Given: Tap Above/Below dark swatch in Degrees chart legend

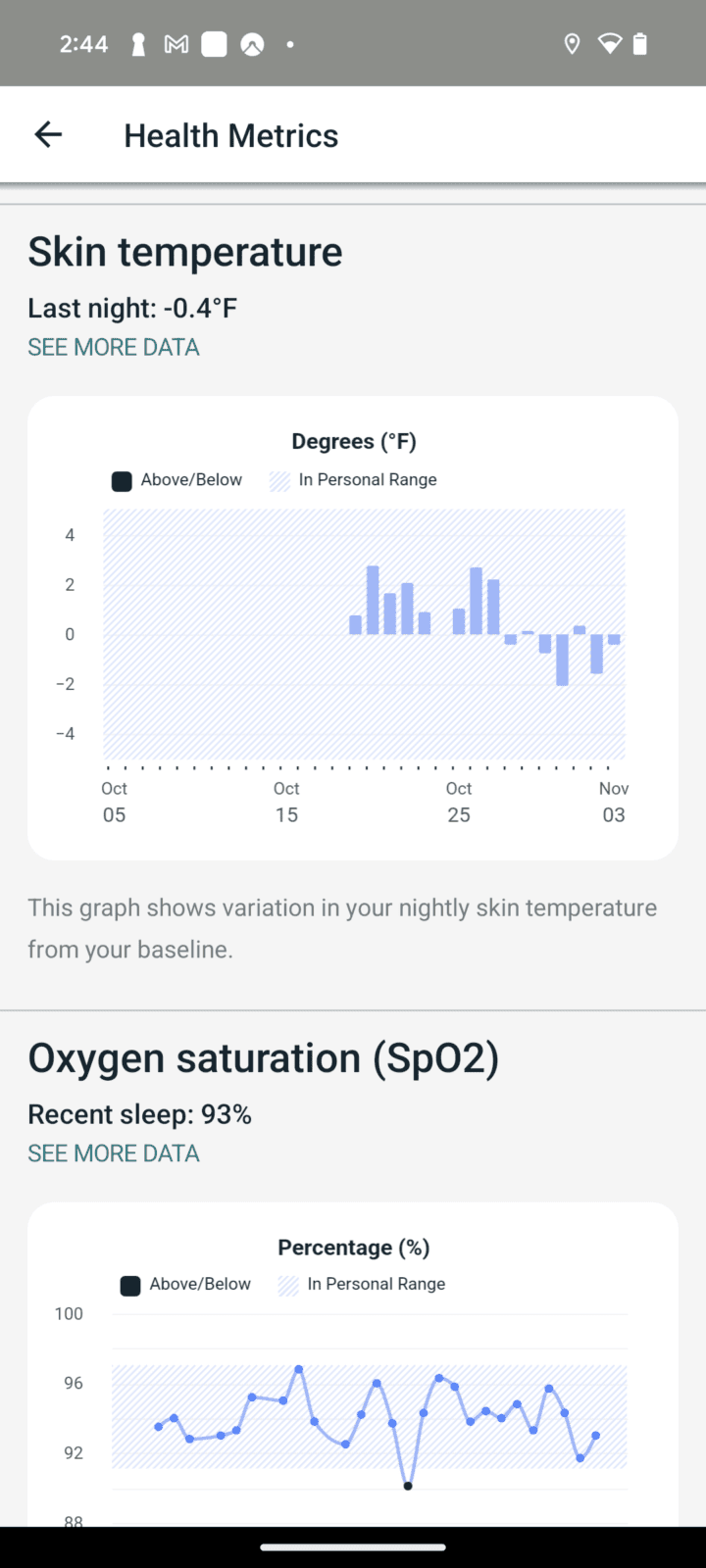Looking at the screenshot, I should pyautogui.click(x=122, y=480).
